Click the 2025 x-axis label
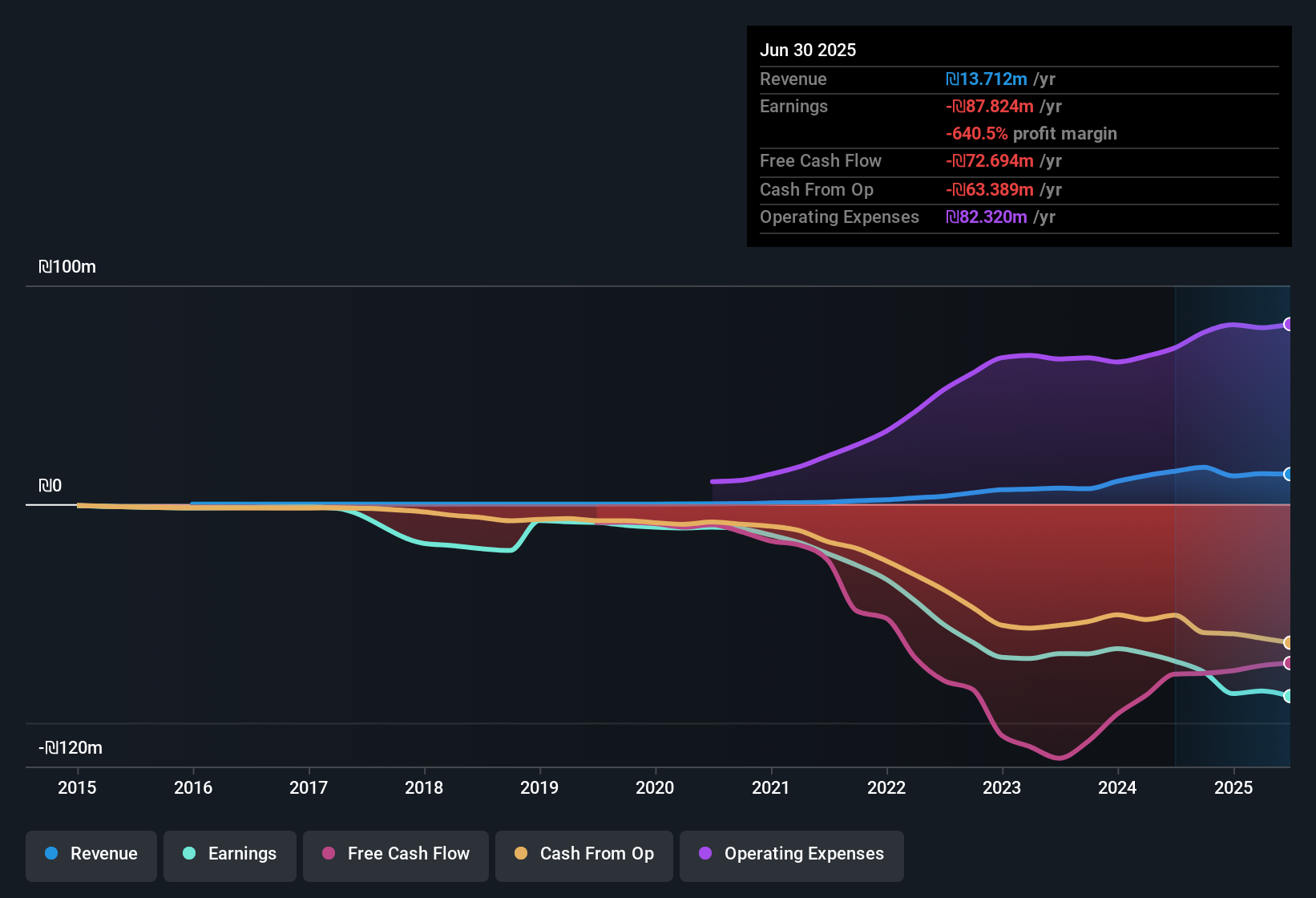This screenshot has width=1316, height=898. click(x=1233, y=787)
